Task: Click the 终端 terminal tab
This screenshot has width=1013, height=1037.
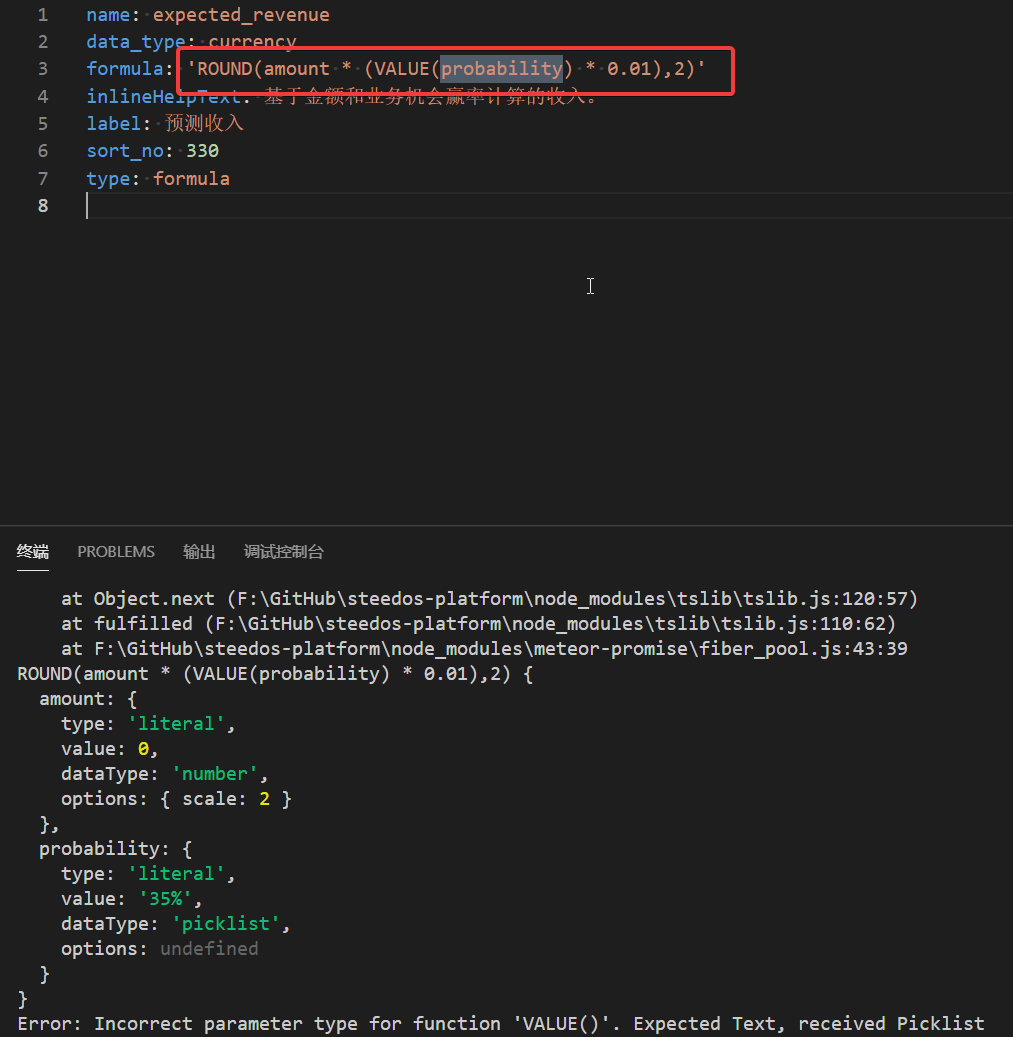Action: [32, 551]
